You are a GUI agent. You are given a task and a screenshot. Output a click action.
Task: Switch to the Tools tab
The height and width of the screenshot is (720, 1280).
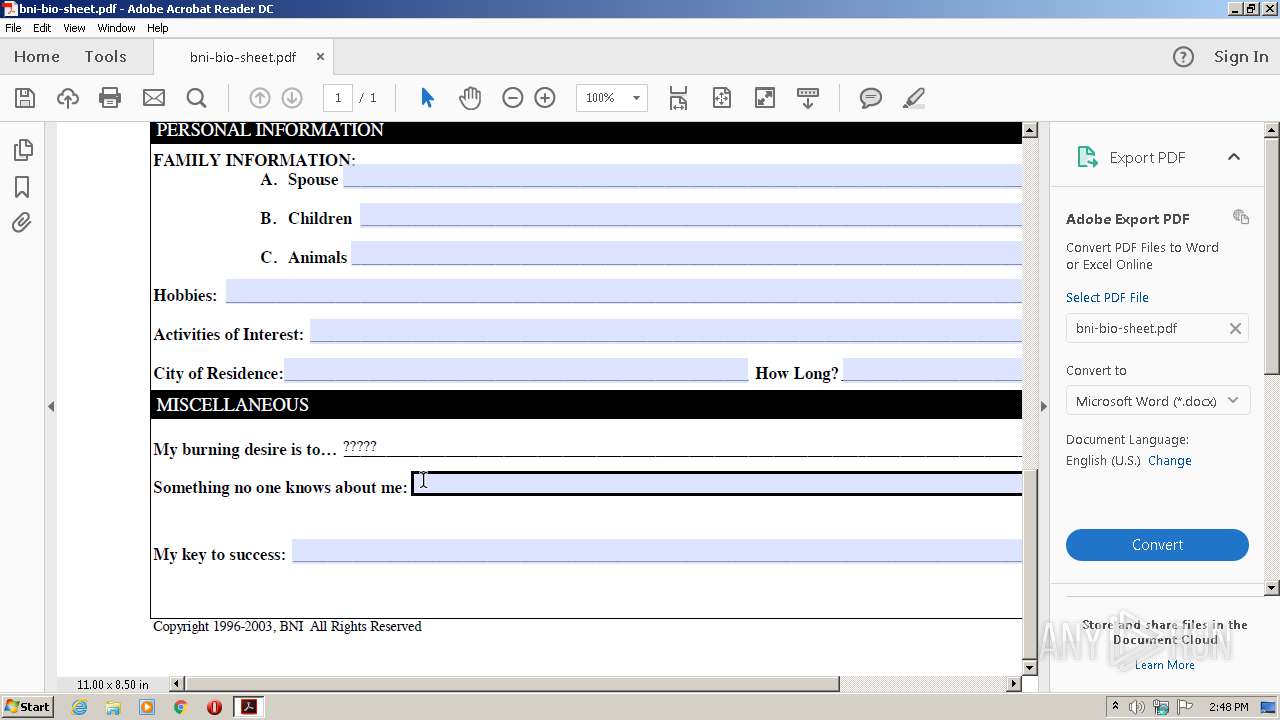[105, 57]
